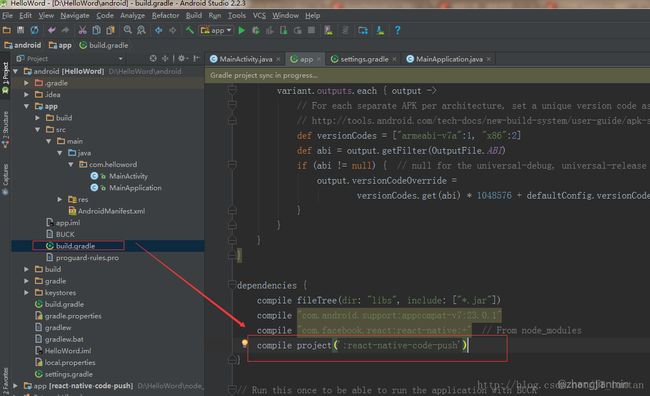Click the Open folder toolbar icon

pos(7,30)
